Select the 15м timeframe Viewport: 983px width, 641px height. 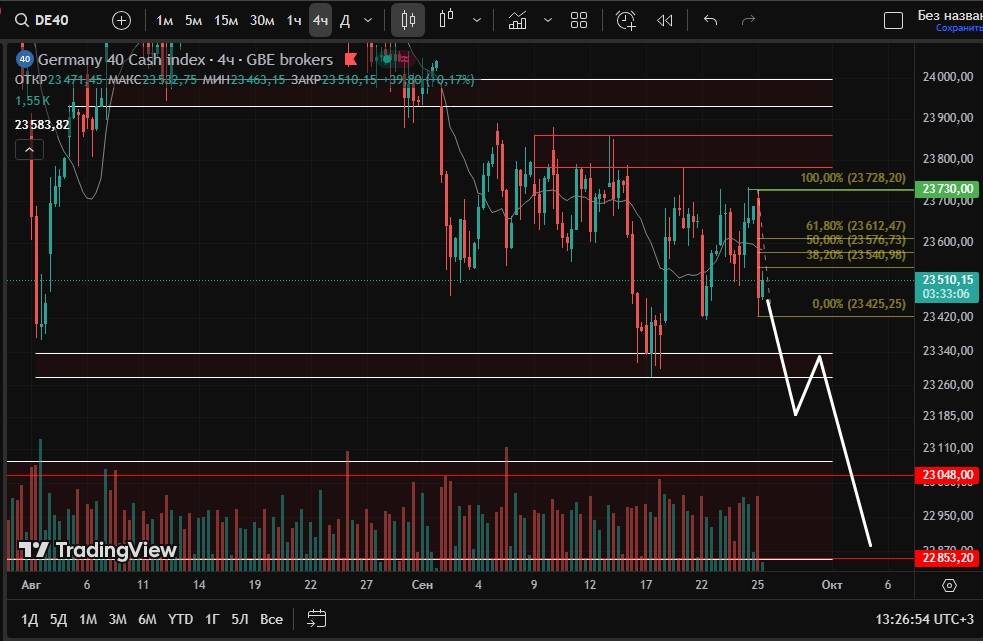point(226,20)
